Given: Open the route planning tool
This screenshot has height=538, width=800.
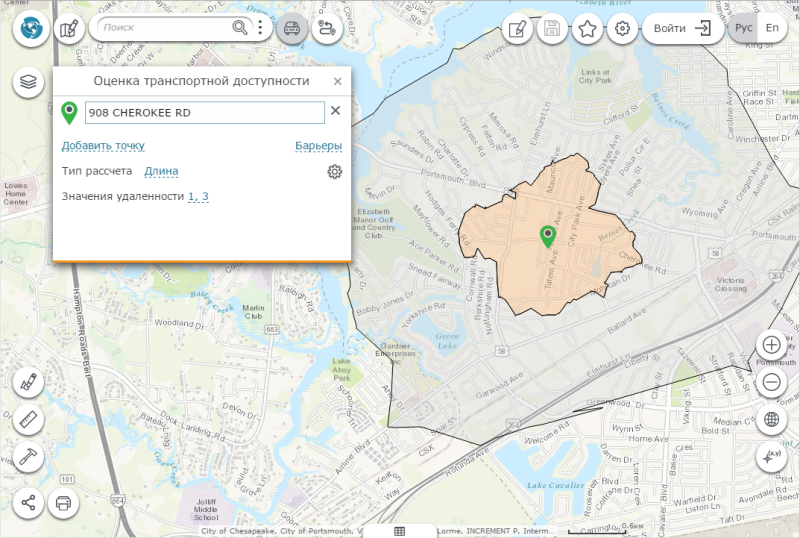Looking at the screenshot, I should pos(326,28).
